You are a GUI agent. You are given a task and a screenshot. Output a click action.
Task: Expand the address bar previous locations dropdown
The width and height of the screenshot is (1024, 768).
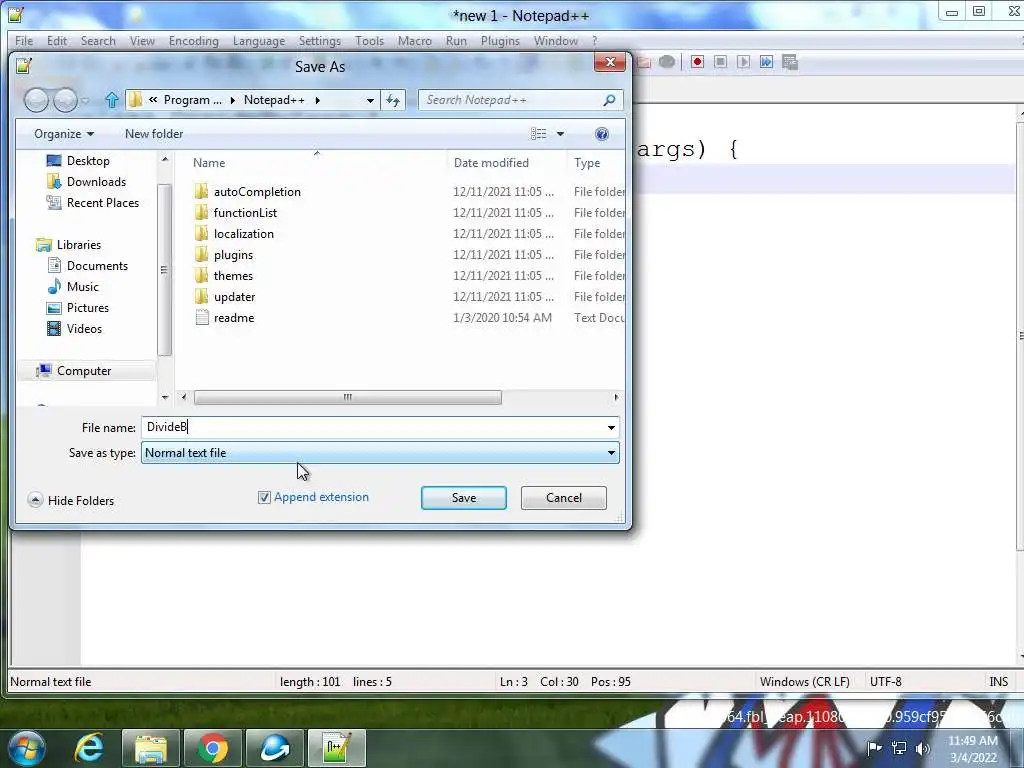(370, 101)
